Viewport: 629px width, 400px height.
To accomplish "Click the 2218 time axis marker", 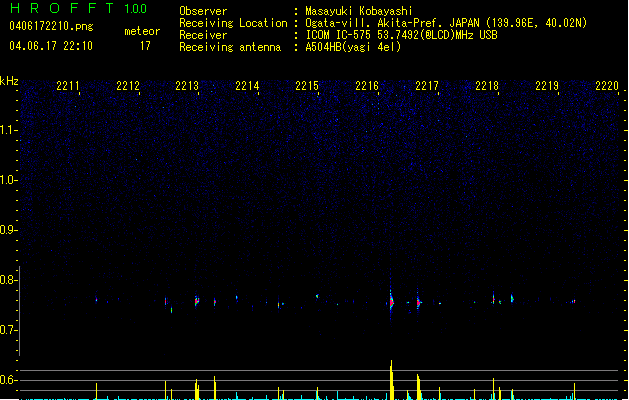I will [487, 86].
